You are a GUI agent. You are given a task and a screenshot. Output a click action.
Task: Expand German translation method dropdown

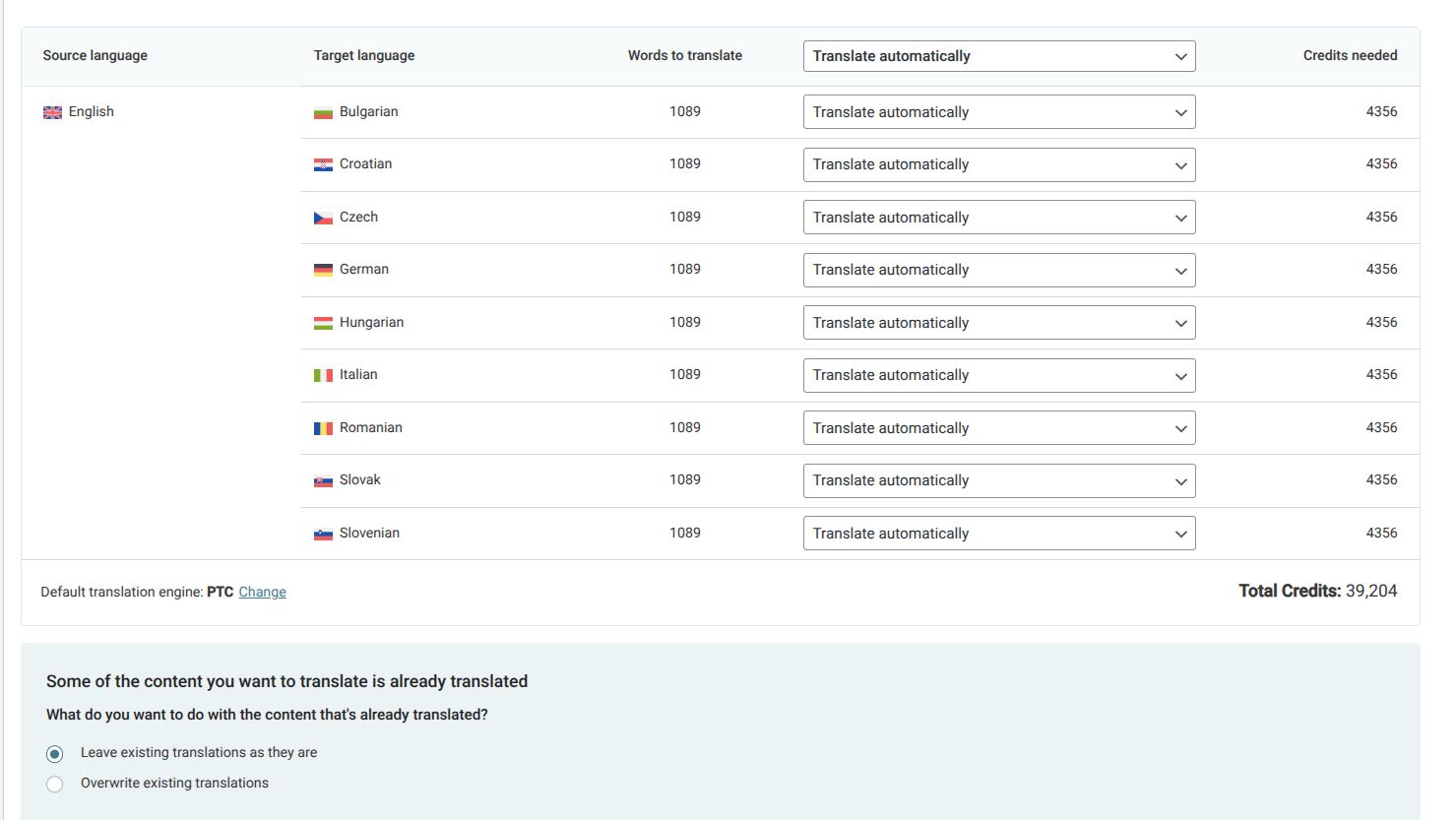[998, 270]
